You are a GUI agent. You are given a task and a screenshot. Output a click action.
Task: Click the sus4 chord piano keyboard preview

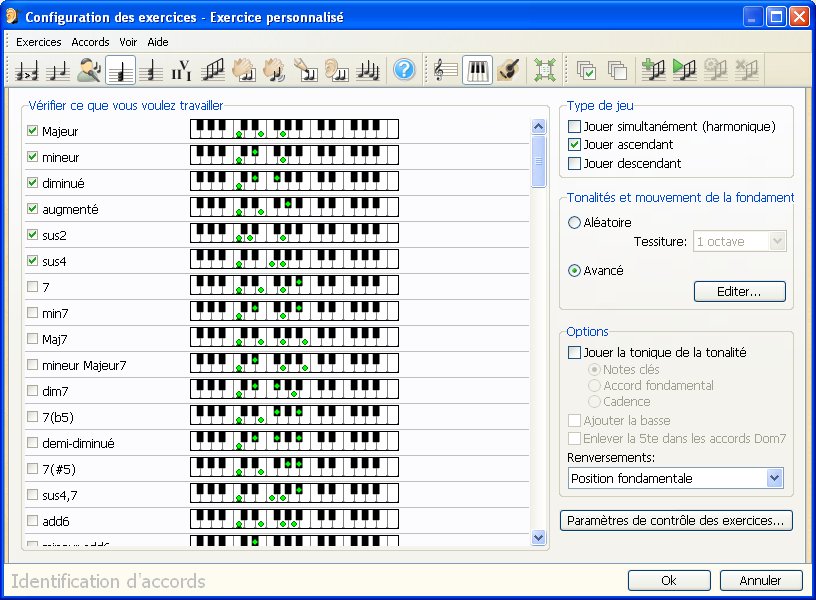click(294, 259)
